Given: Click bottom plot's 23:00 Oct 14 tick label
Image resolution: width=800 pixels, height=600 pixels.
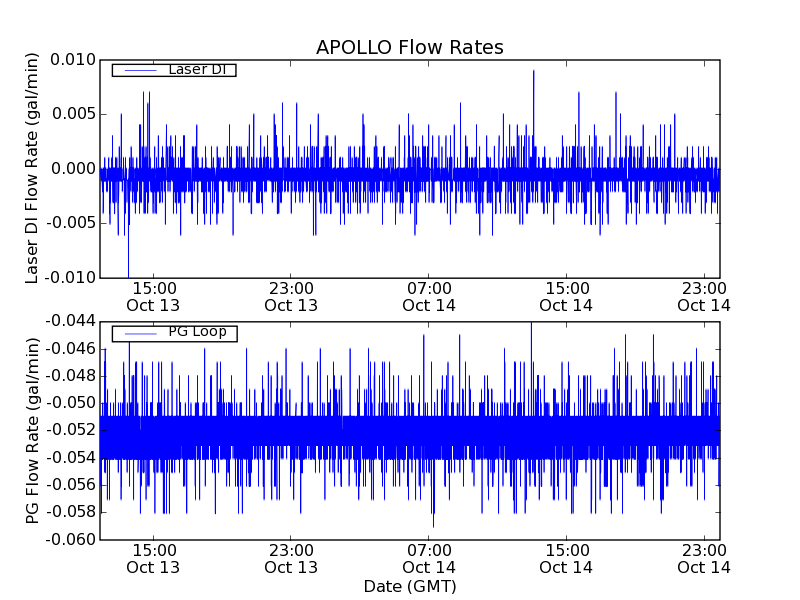Looking at the screenshot, I should click(x=703, y=559).
